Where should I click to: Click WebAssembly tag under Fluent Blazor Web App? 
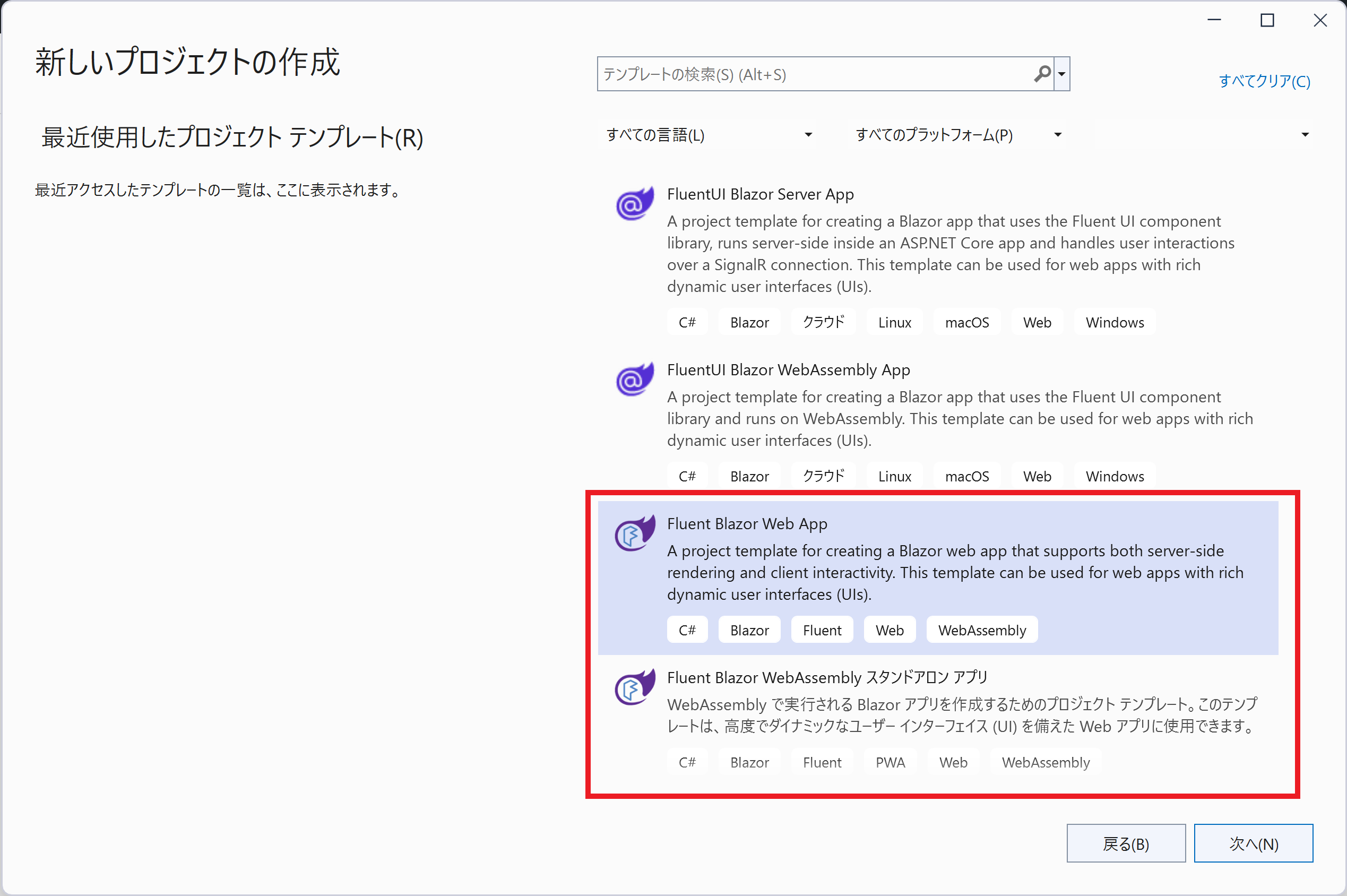pyautogui.click(x=982, y=630)
